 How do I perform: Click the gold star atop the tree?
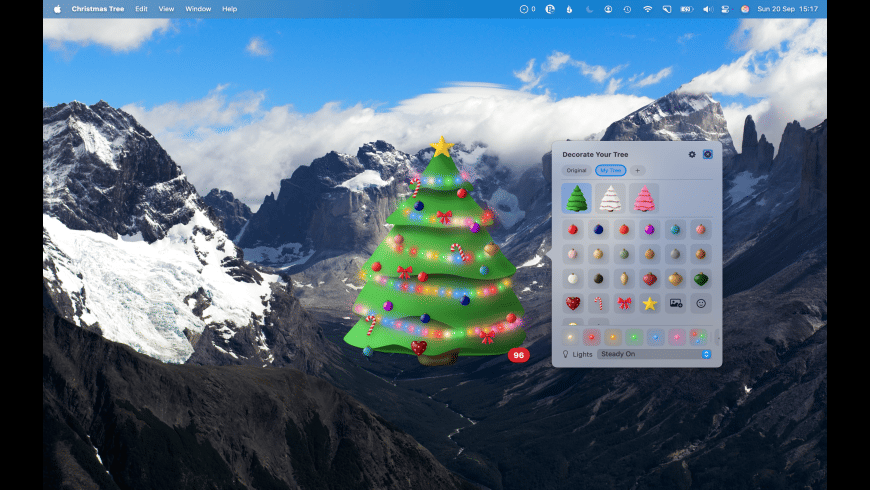tap(442, 147)
